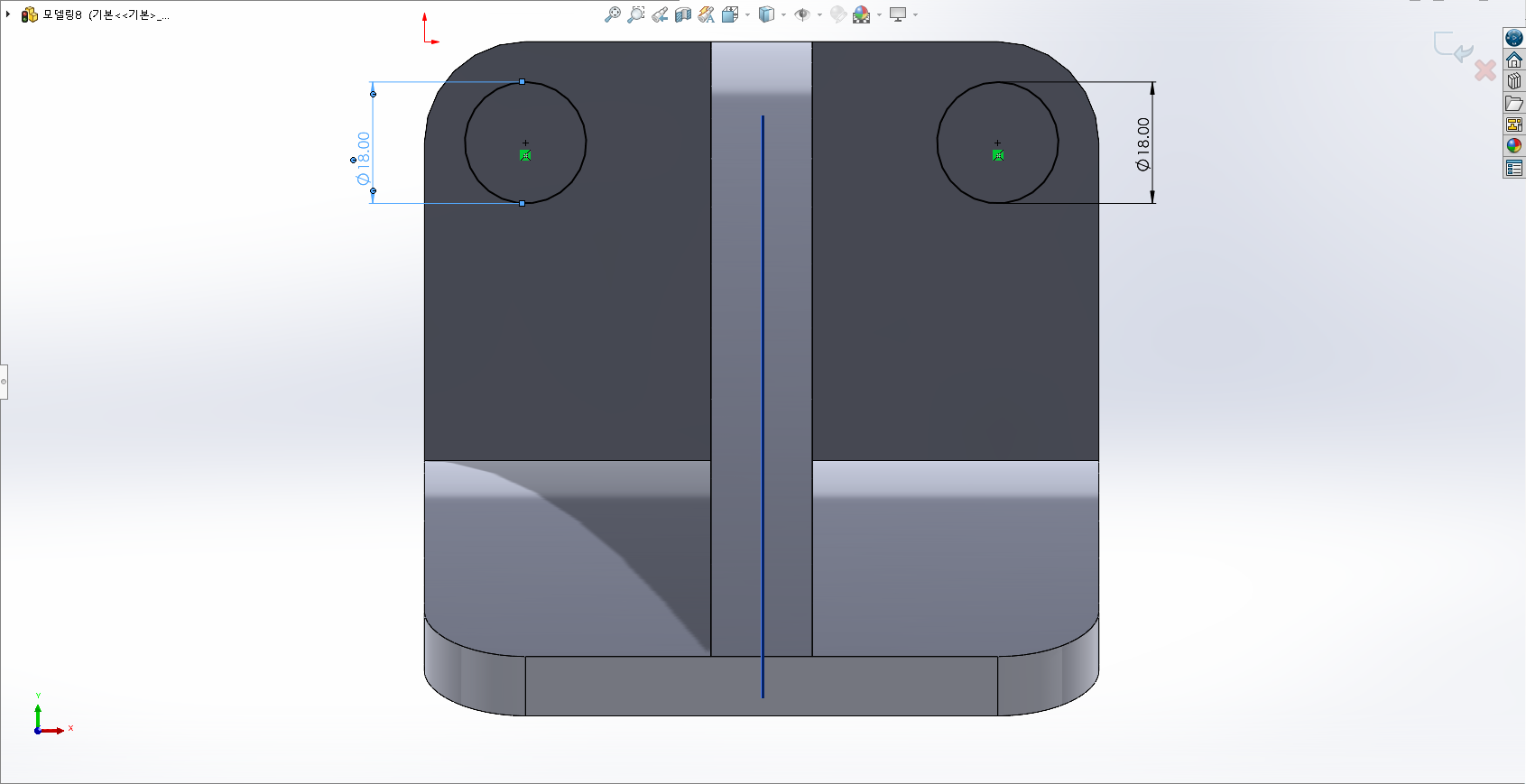Click the Zoom to Fit icon

(x=612, y=14)
